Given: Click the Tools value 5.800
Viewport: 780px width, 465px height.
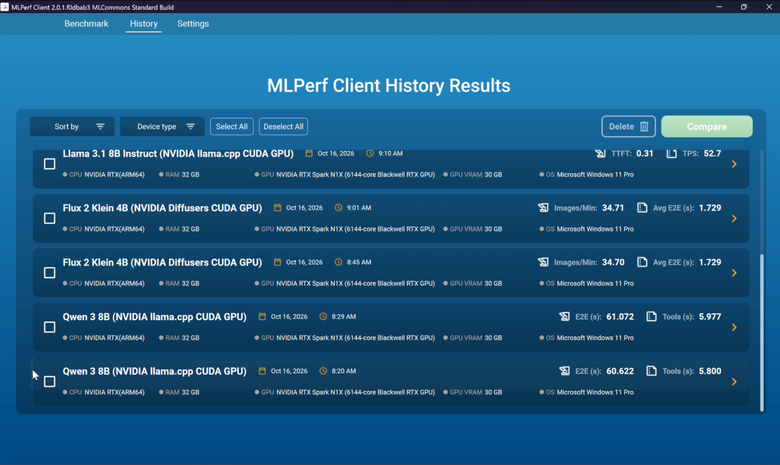Looking at the screenshot, I should tap(710, 371).
